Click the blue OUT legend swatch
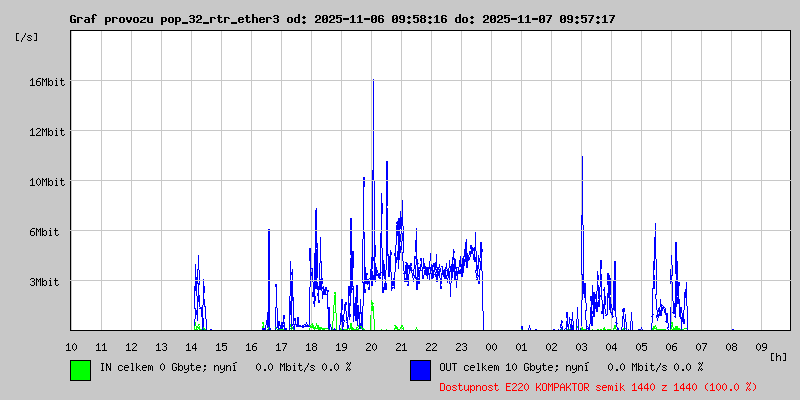The height and width of the screenshot is (400, 800). tap(420, 369)
